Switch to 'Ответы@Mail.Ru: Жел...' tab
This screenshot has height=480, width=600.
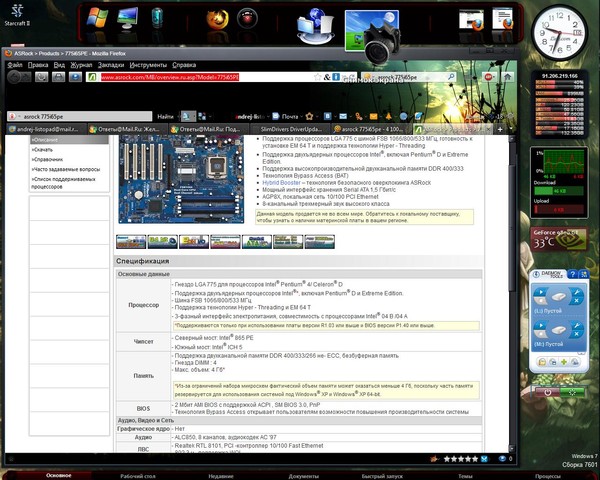(x=127, y=129)
